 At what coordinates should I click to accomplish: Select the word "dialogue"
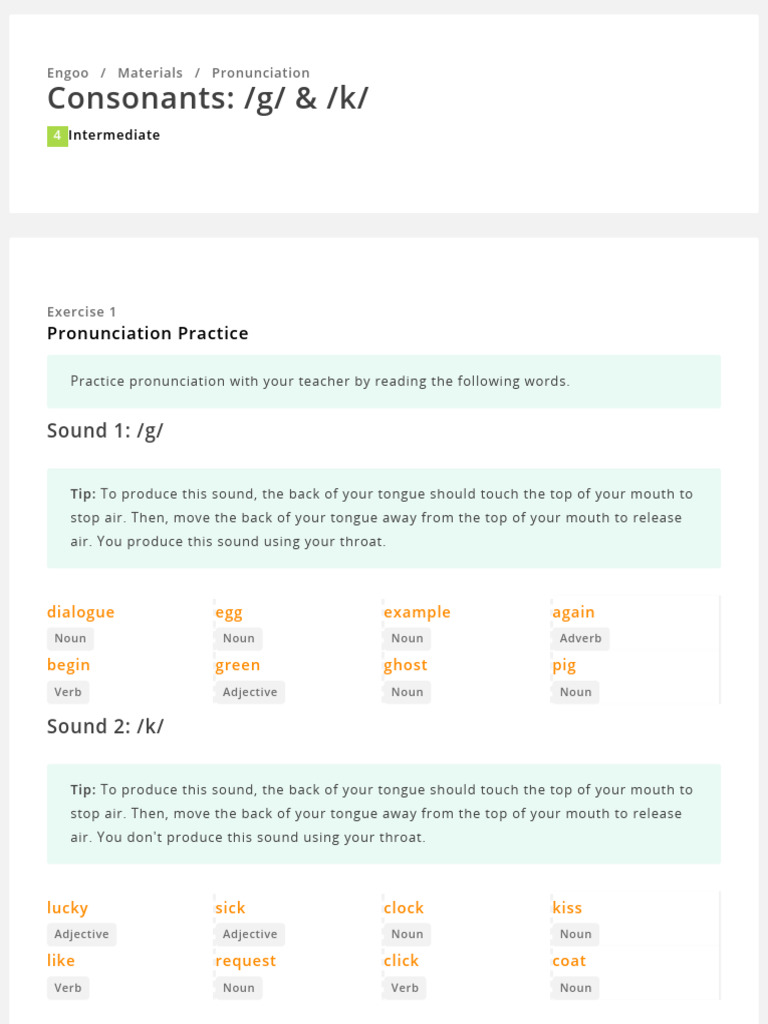click(81, 612)
